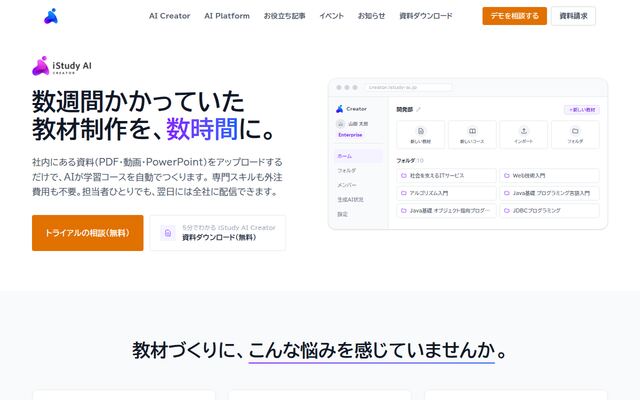The image size is (640, 400).
Task: Open the AI Platform menu item
Action: click(227, 16)
